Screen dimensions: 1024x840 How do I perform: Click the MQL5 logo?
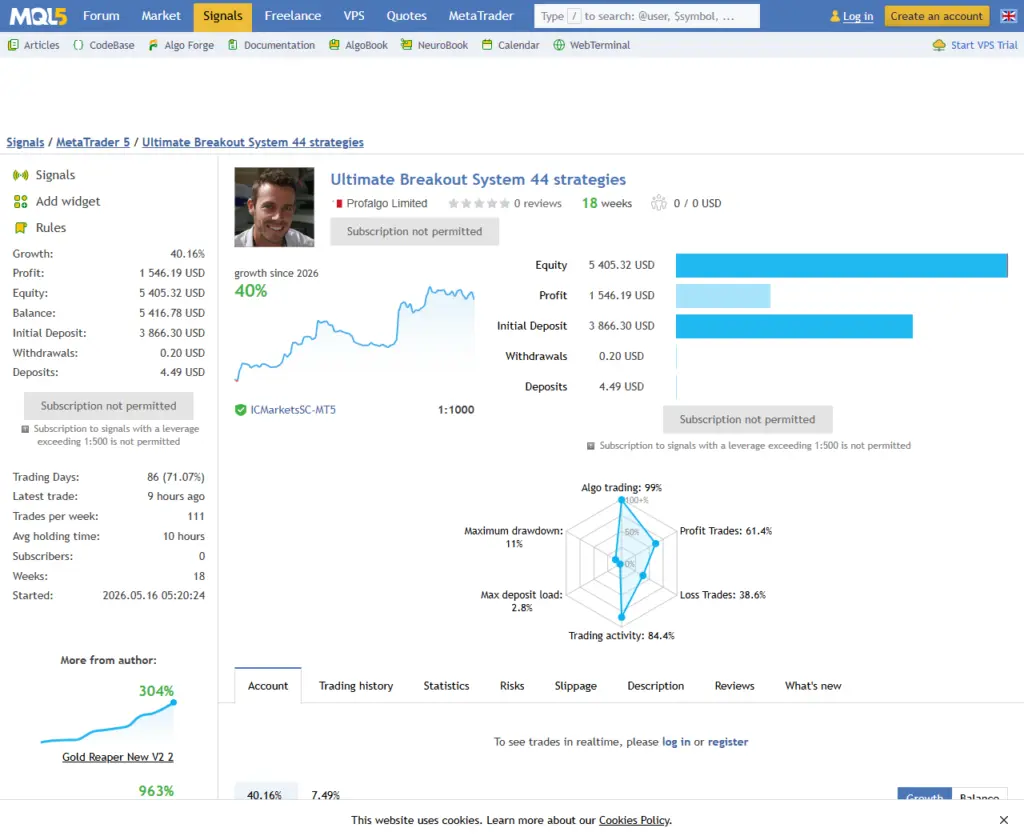coord(38,16)
